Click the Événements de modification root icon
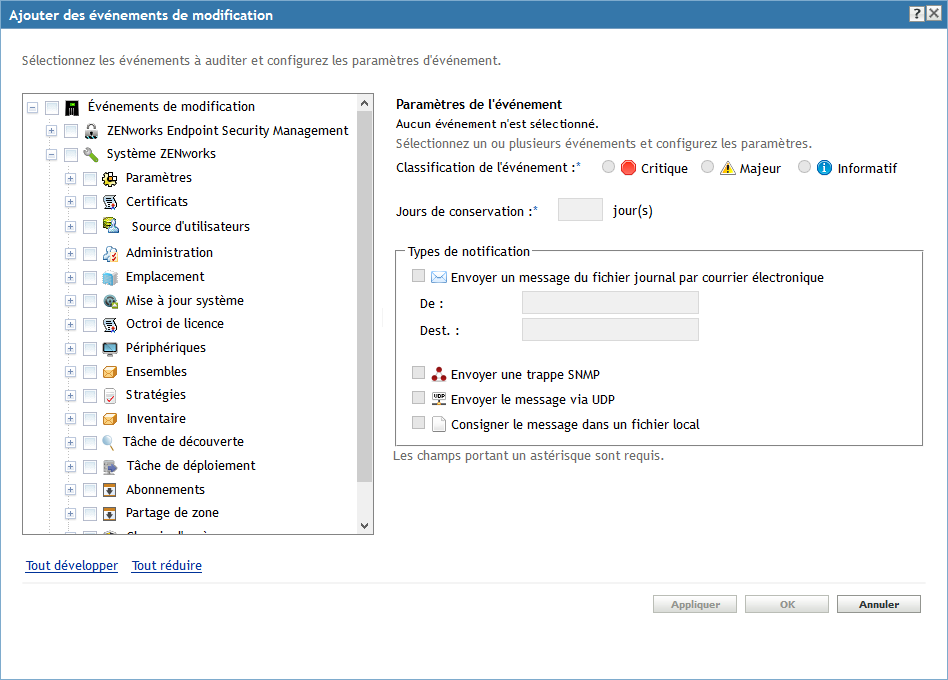 [72, 108]
